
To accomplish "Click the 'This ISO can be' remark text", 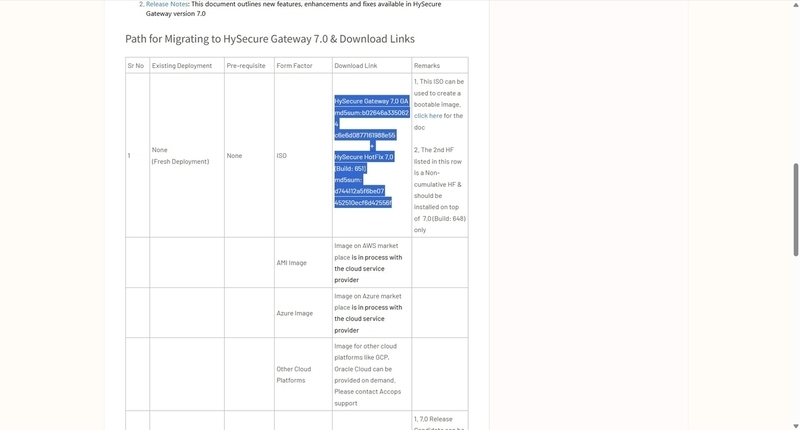I will pos(441,82).
